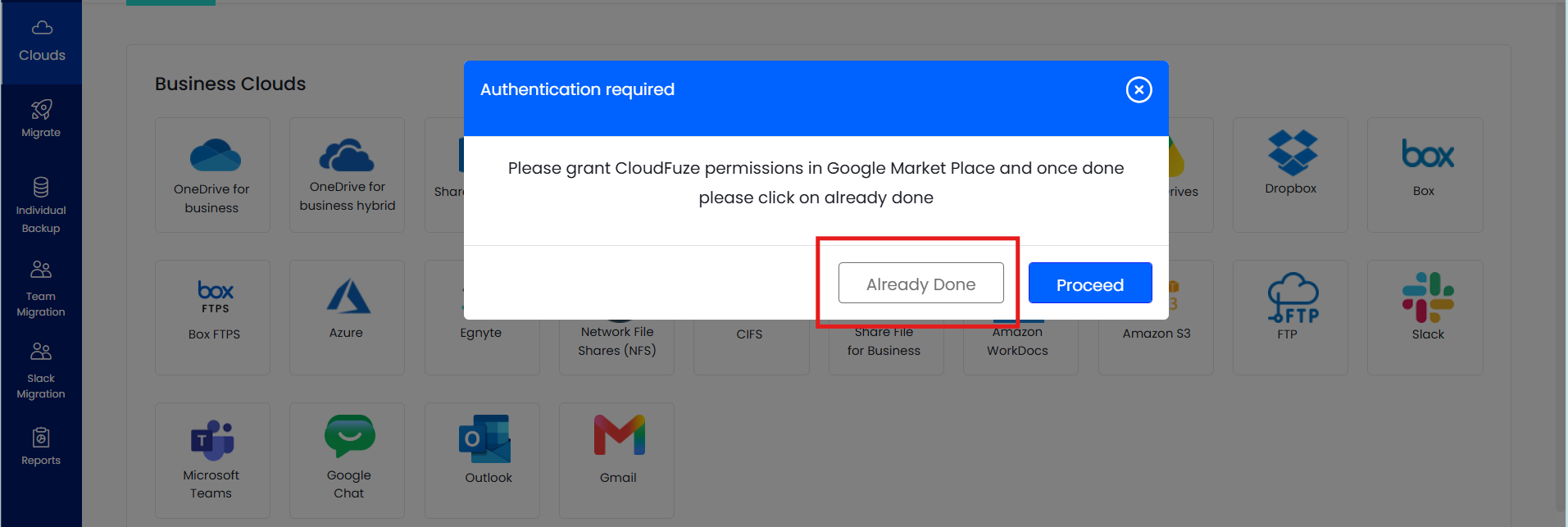The image size is (1568, 527).
Task: Go to Team Migration
Action: [x=41, y=288]
